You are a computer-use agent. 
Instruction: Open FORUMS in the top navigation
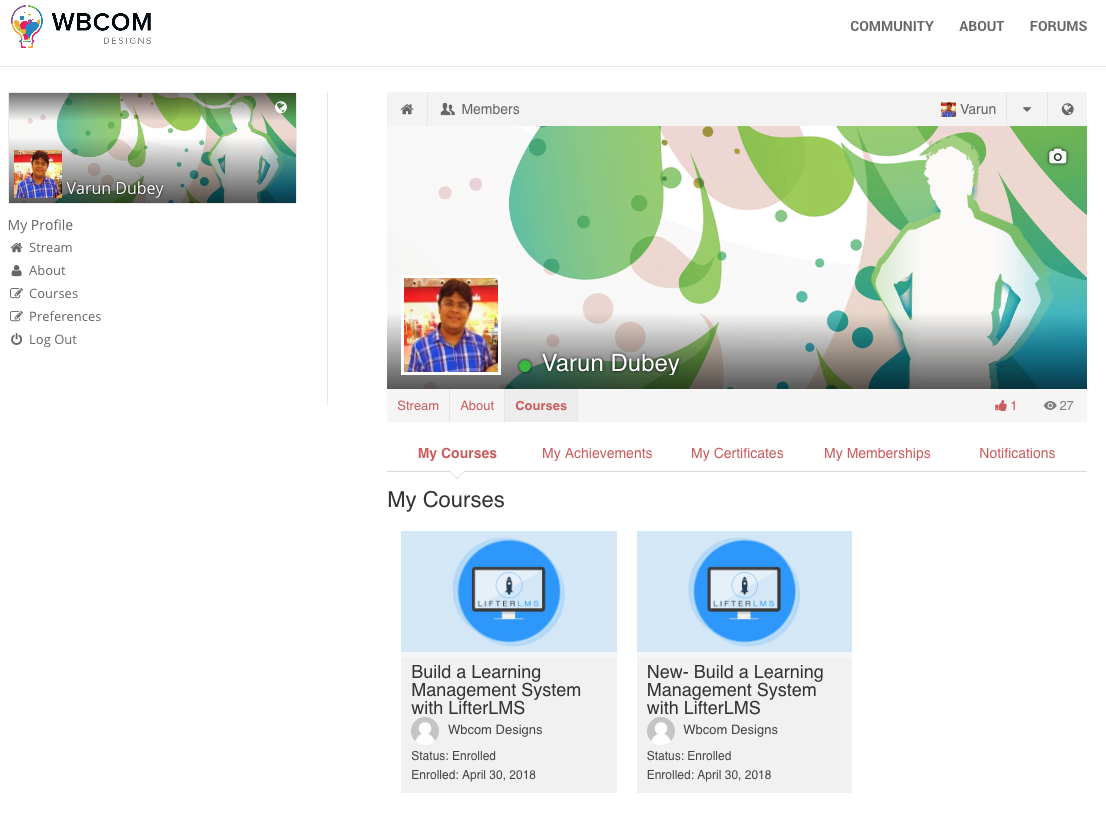[x=1058, y=26]
